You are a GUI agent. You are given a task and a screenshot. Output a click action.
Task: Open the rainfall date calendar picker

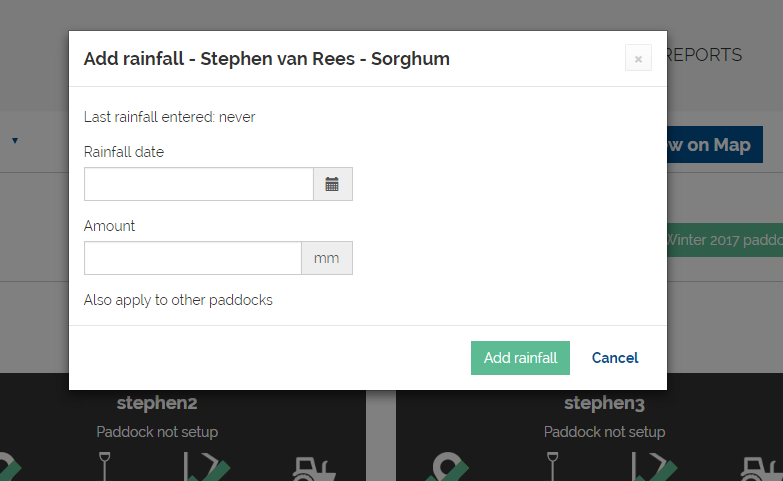[x=332, y=184]
